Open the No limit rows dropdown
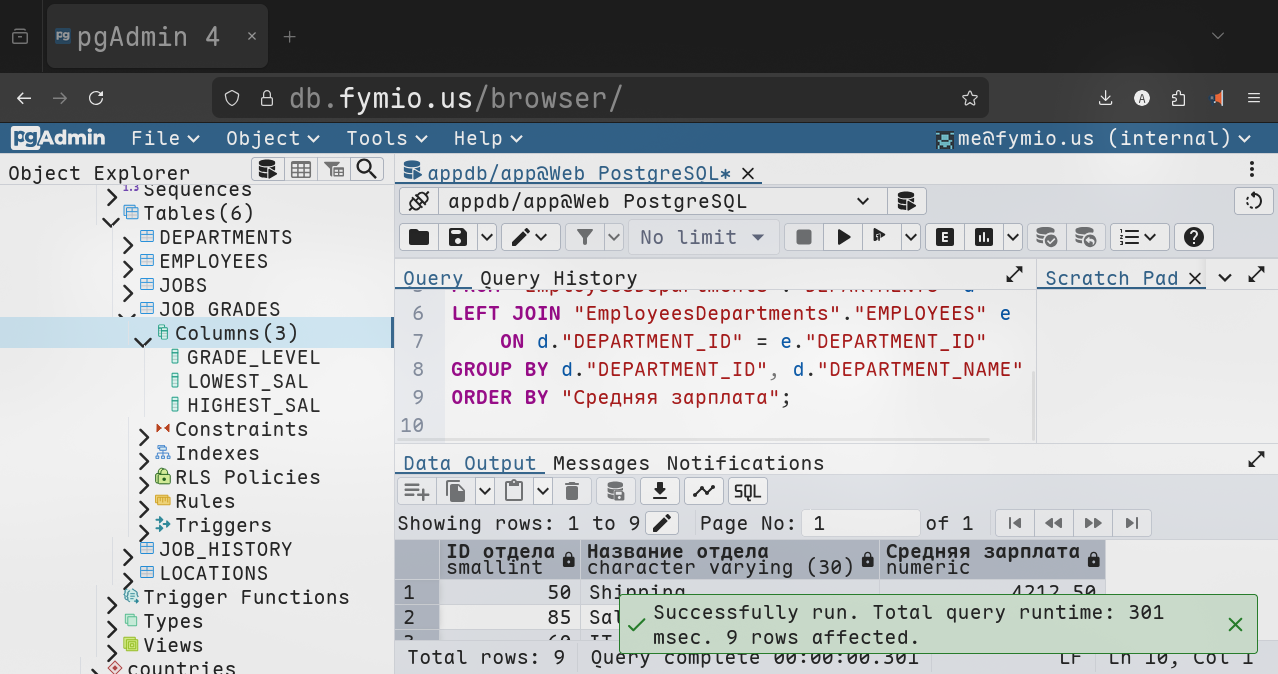The width and height of the screenshot is (1278, 674). tap(703, 237)
